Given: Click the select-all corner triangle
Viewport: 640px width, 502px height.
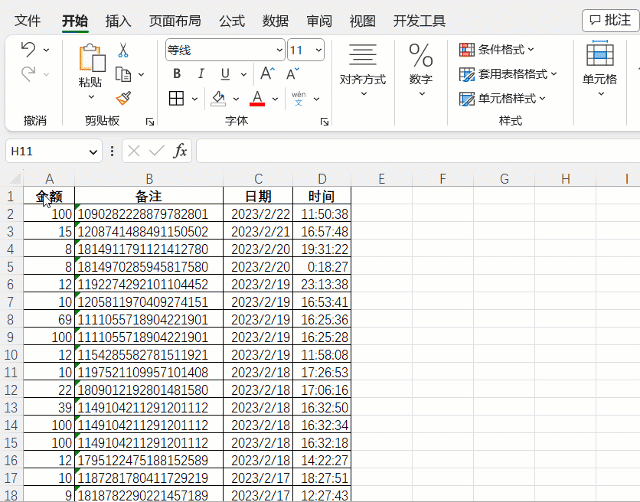Looking at the screenshot, I should coord(15,179).
